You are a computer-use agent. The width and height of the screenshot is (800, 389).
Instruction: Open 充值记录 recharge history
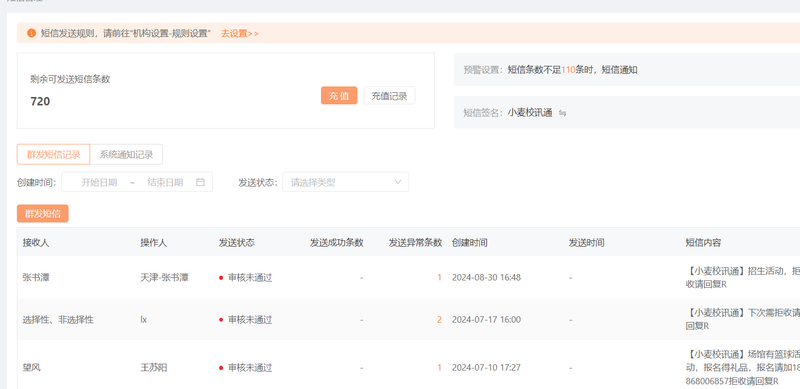(389, 95)
